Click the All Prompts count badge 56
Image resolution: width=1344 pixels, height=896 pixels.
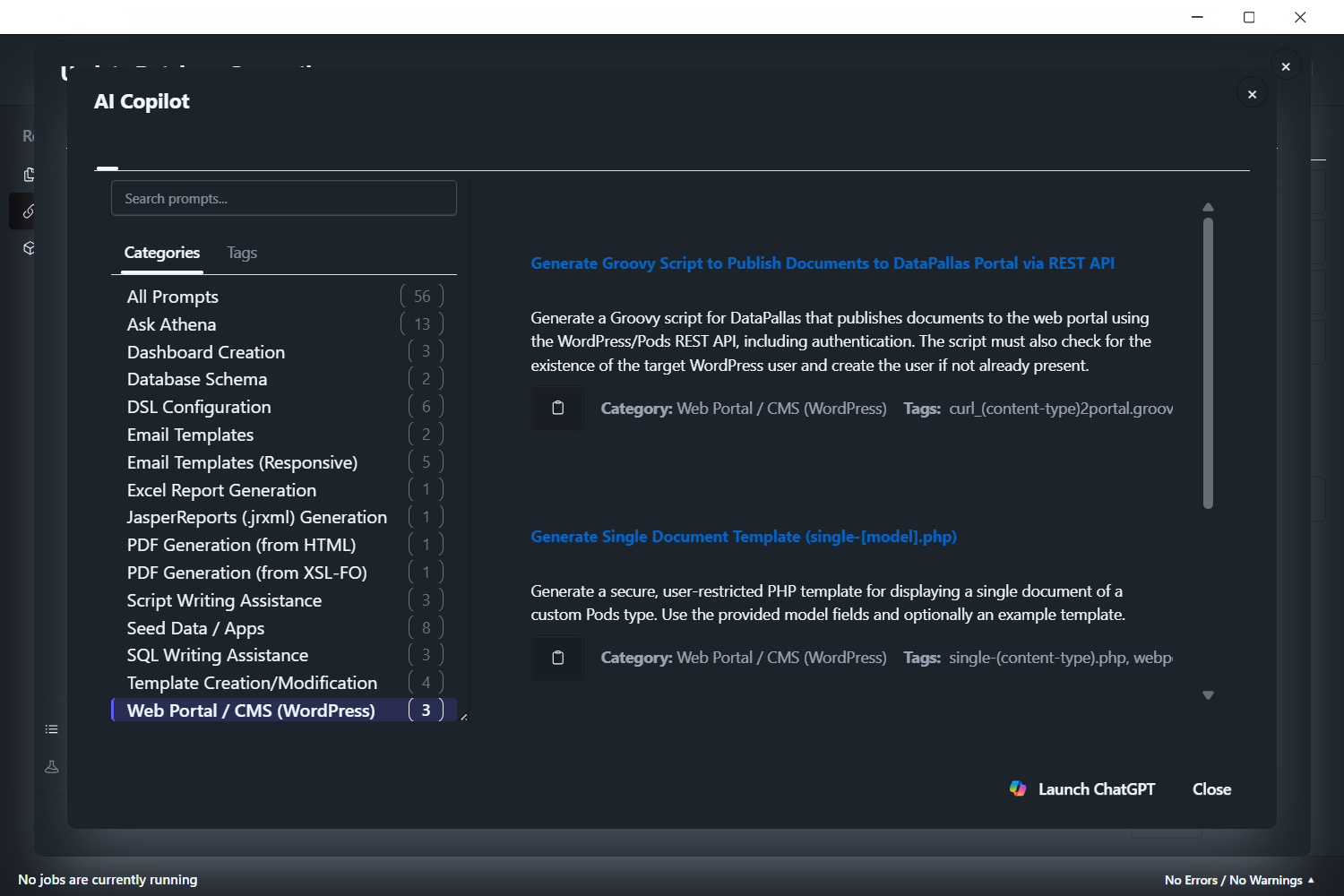click(x=422, y=297)
